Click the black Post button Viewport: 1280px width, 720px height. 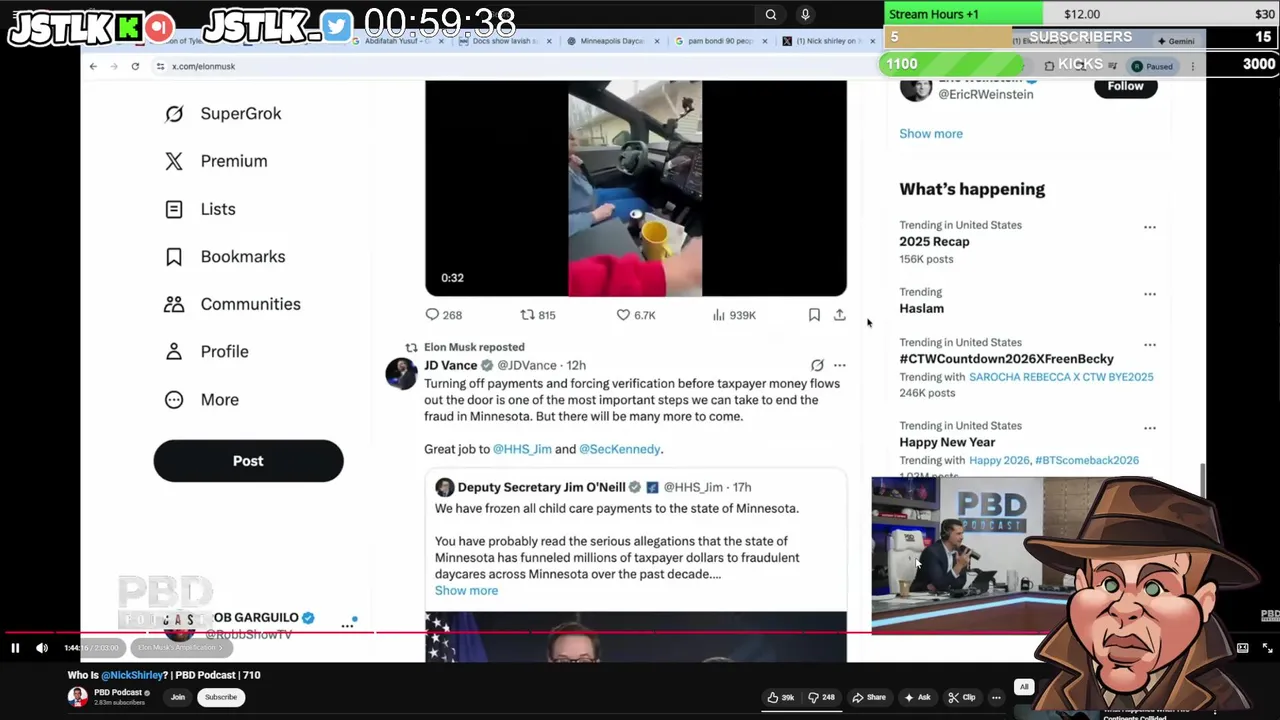[x=248, y=461]
